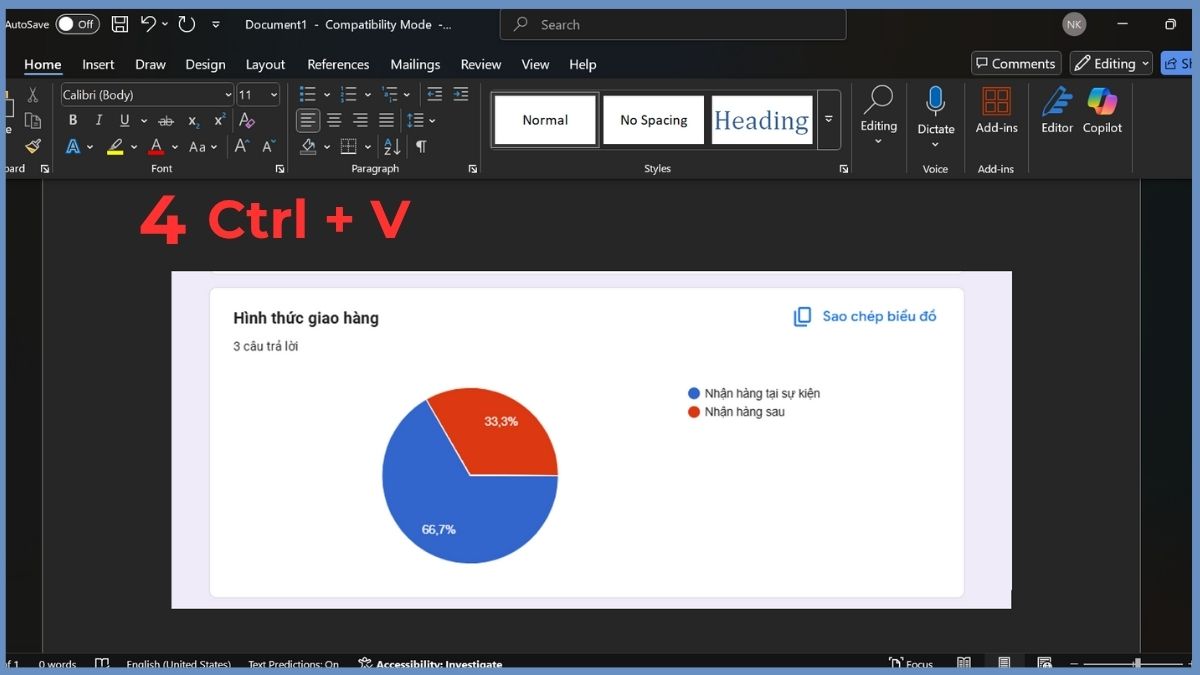
Task: Toggle paragraph marks display
Action: (x=420, y=146)
